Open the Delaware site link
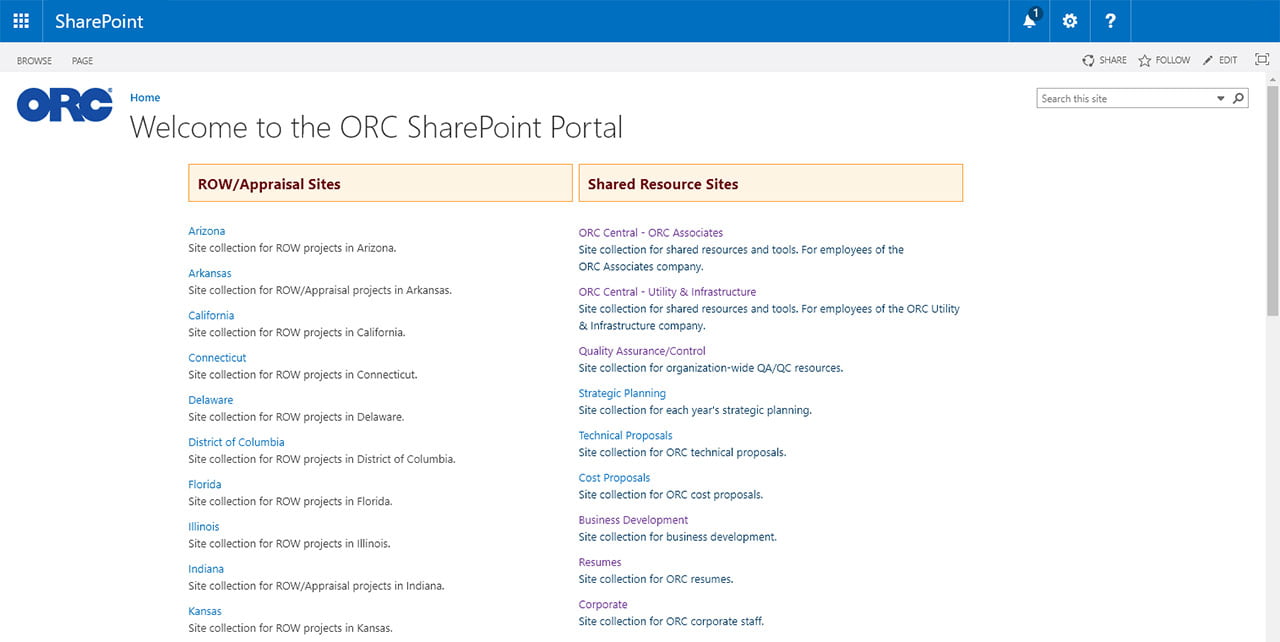The height and width of the screenshot is (642, 1280). click(x=210, y=400)
